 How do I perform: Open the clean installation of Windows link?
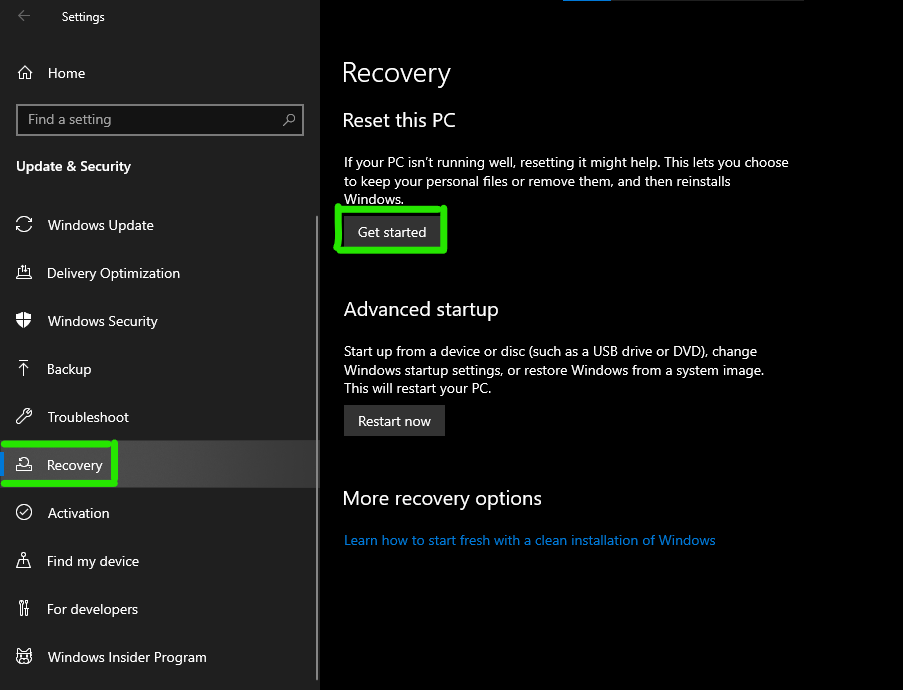coord(529,540)
